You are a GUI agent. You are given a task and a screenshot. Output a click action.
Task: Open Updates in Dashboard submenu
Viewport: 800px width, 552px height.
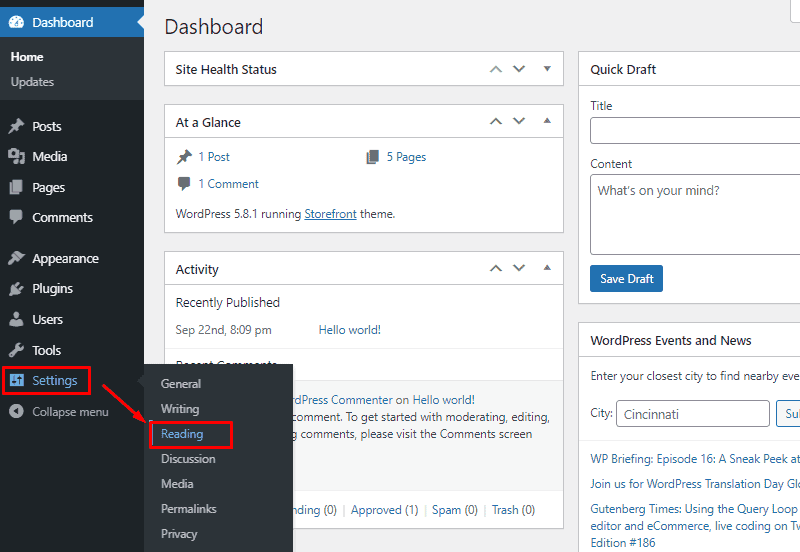[x=32, y=82]
